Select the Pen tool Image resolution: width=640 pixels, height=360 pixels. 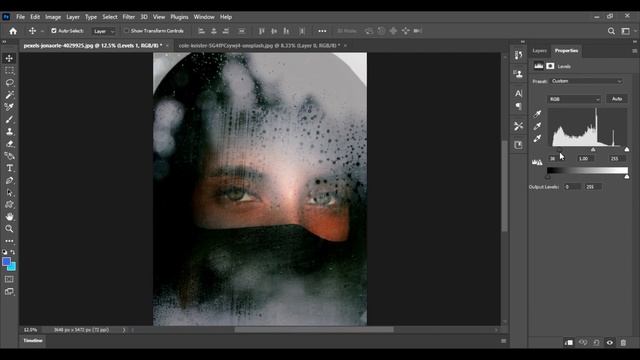[x=9, y=180]
